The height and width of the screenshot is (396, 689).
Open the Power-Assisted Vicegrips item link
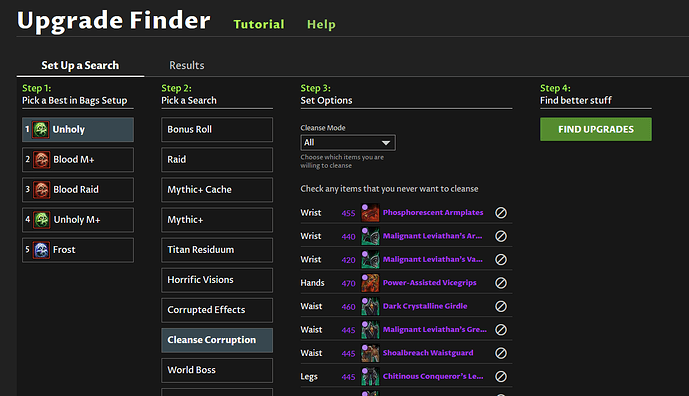coord(429,283)
